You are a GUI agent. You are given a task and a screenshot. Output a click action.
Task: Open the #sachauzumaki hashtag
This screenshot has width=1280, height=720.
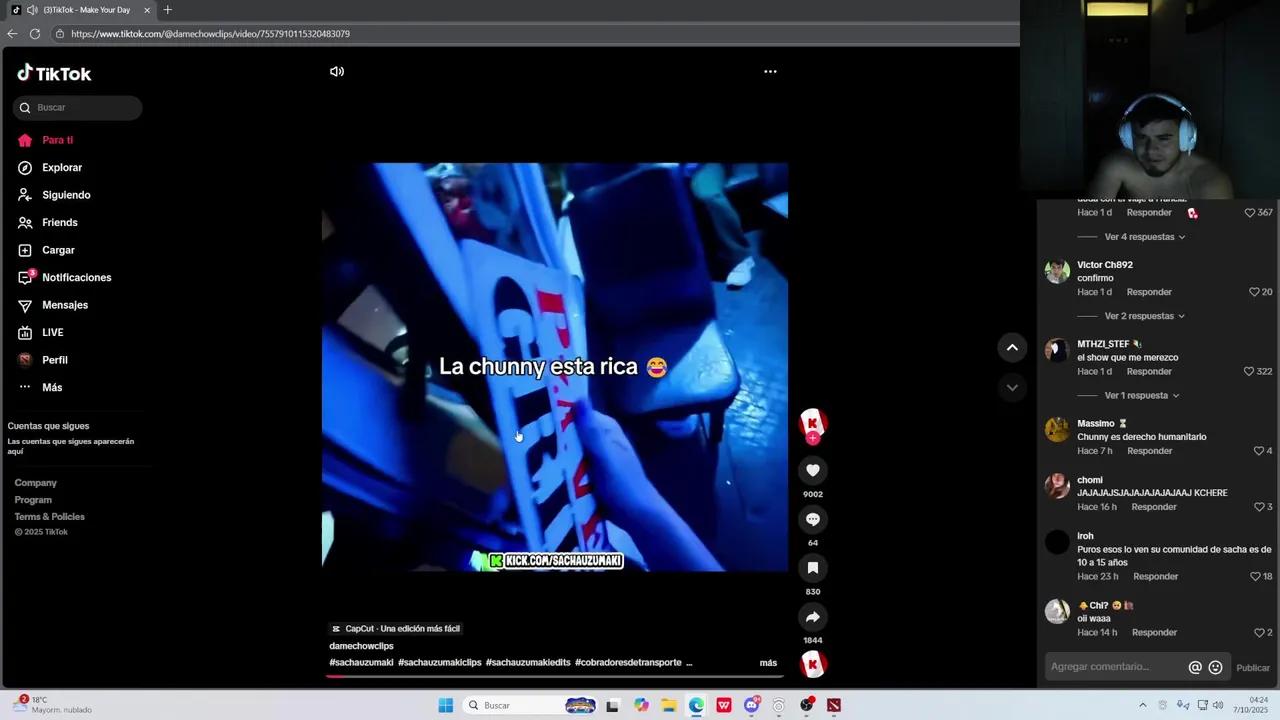pos(361,663)
